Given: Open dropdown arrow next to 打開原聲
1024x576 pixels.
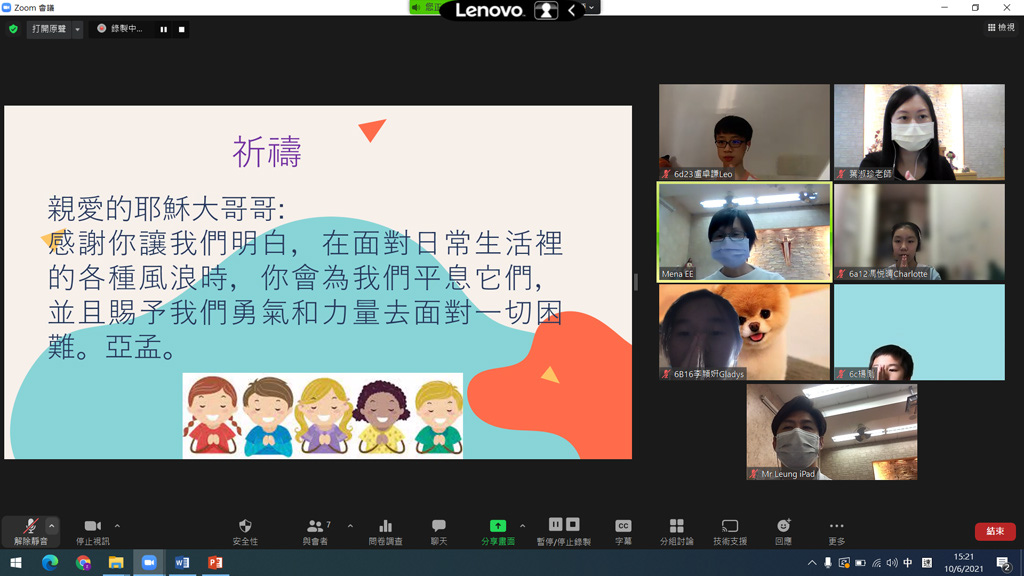Looking at the screenshot, I should (x=77, y=29).
